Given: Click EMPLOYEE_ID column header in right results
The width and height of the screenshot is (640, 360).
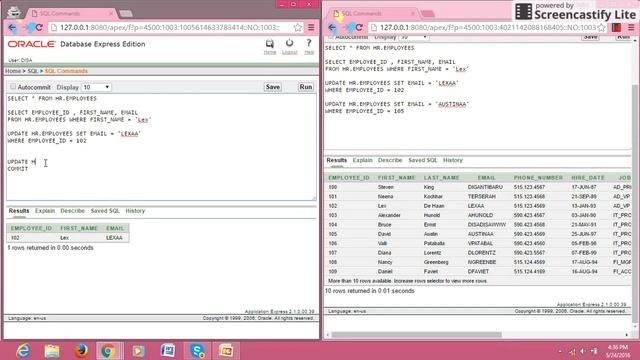Looking at the screenshot, I should 349,178.
